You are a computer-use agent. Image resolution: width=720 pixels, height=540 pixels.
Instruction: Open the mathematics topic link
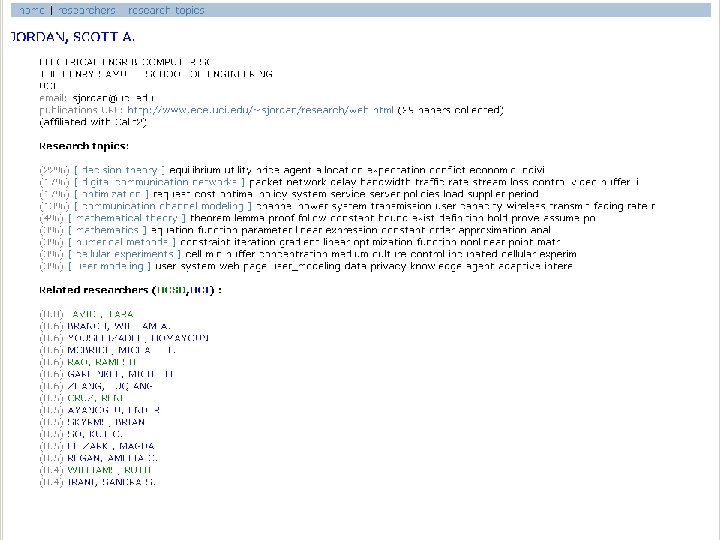click(107, 230)
